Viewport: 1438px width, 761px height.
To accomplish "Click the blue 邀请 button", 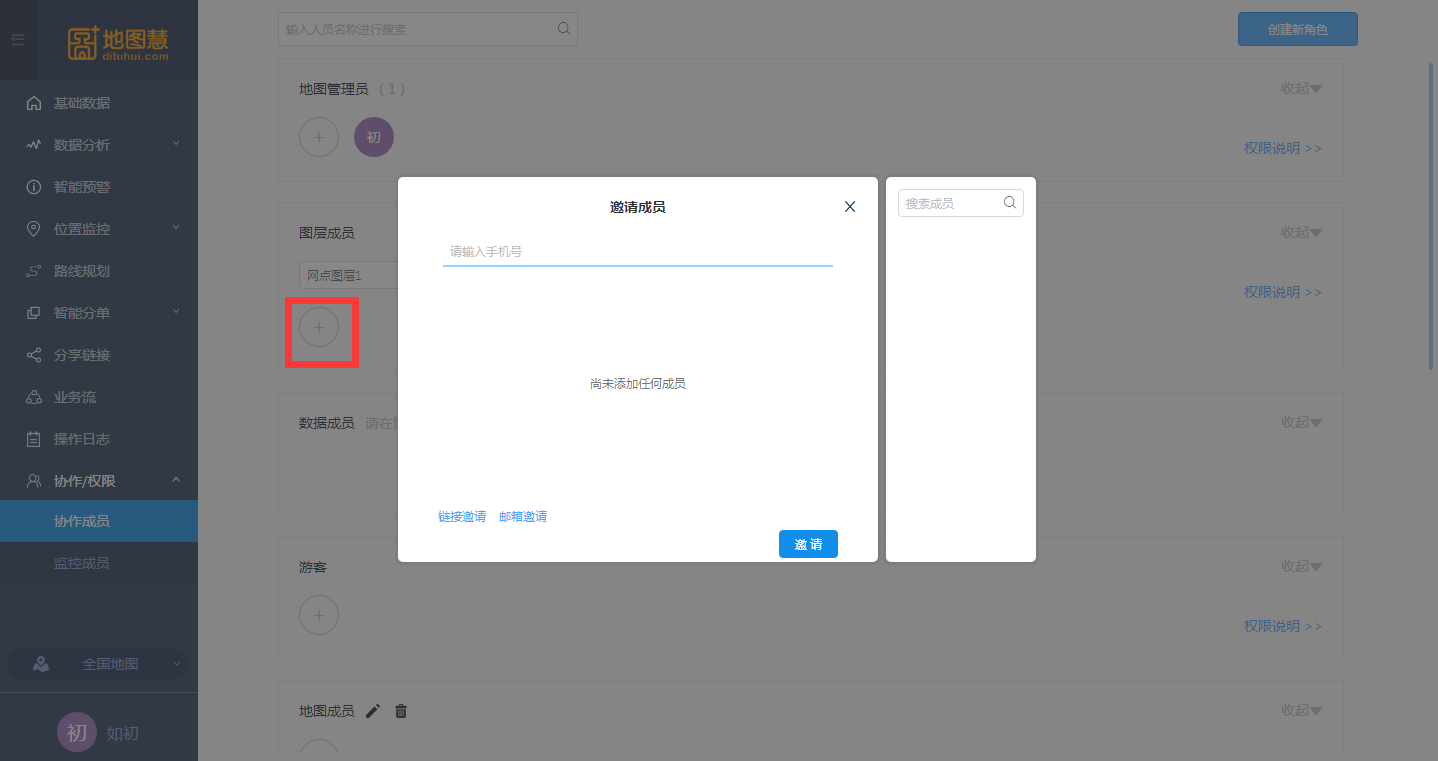I will click(808, 544).
